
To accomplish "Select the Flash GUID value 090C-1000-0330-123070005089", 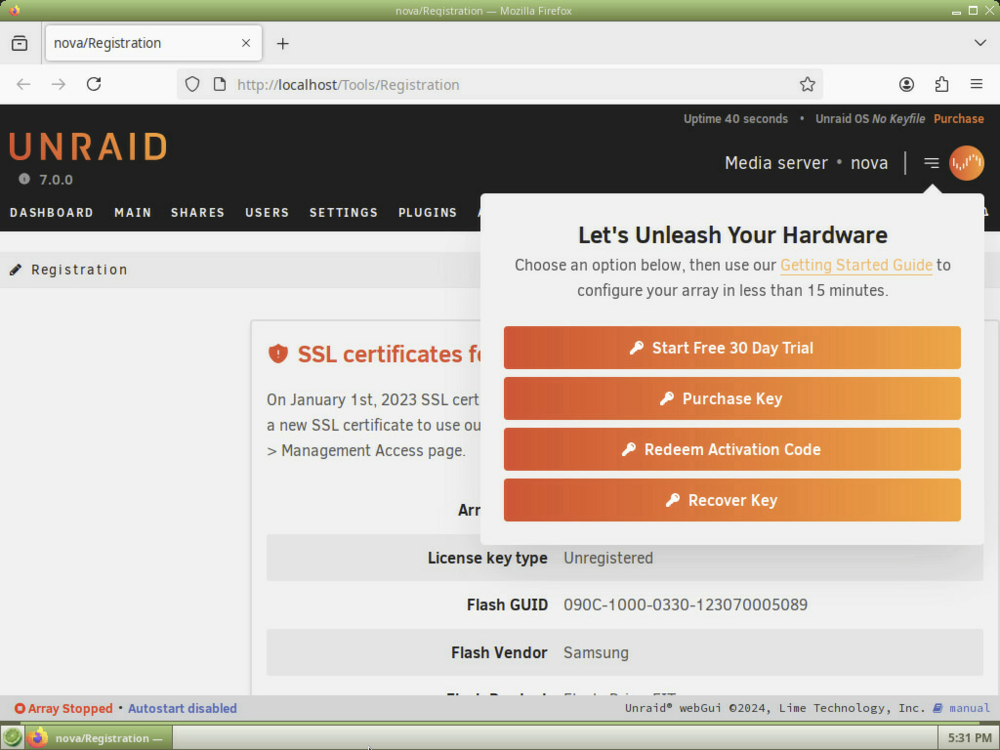I will pyautogui.click(x=685, y=605).
